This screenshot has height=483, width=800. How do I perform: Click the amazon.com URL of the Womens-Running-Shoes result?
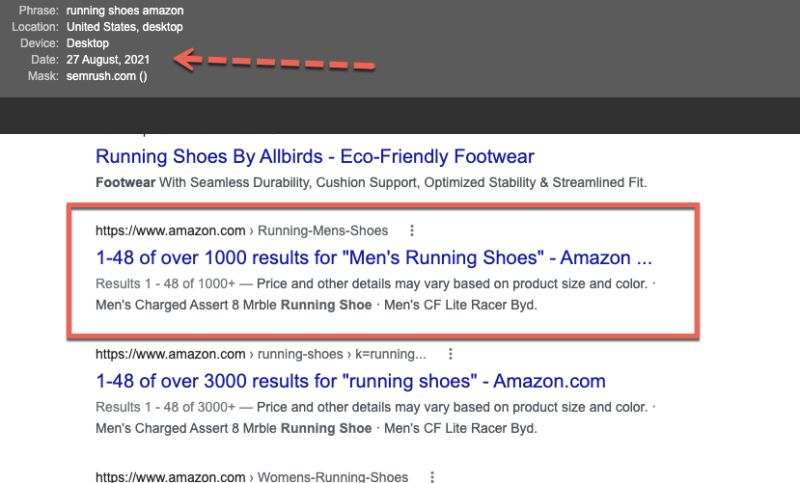click(x=170, y=476)
